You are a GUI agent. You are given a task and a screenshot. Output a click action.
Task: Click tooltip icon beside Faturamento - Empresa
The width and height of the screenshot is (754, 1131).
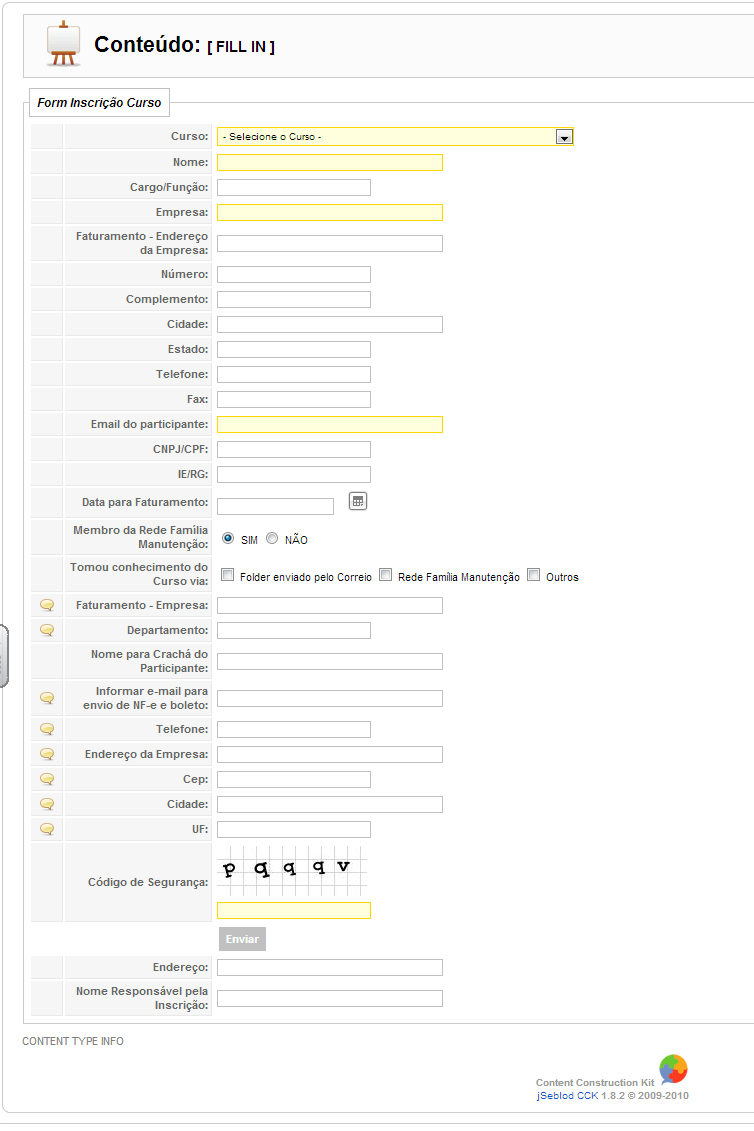(x=47, y=605)
